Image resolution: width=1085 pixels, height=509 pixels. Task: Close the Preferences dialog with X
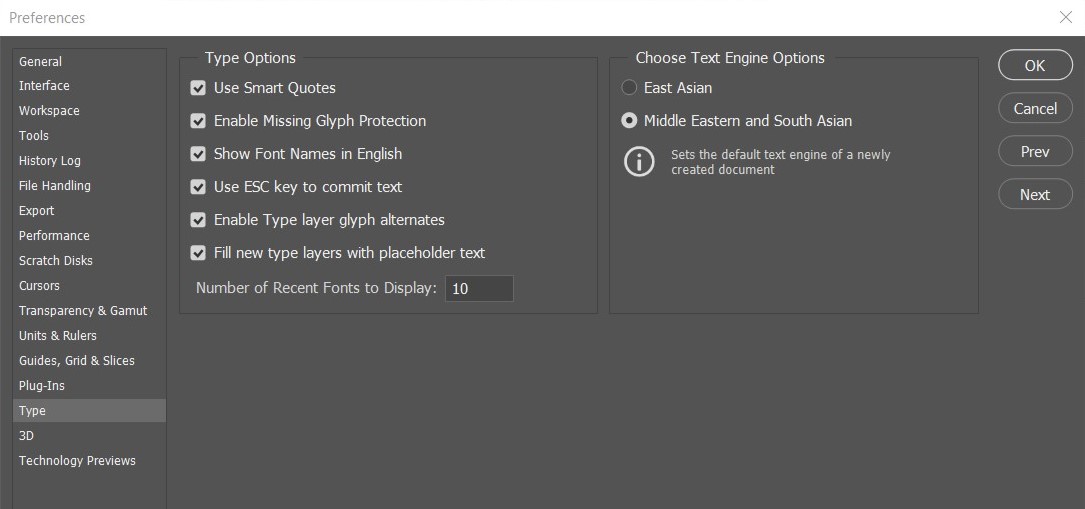[x=1065, y=17]
